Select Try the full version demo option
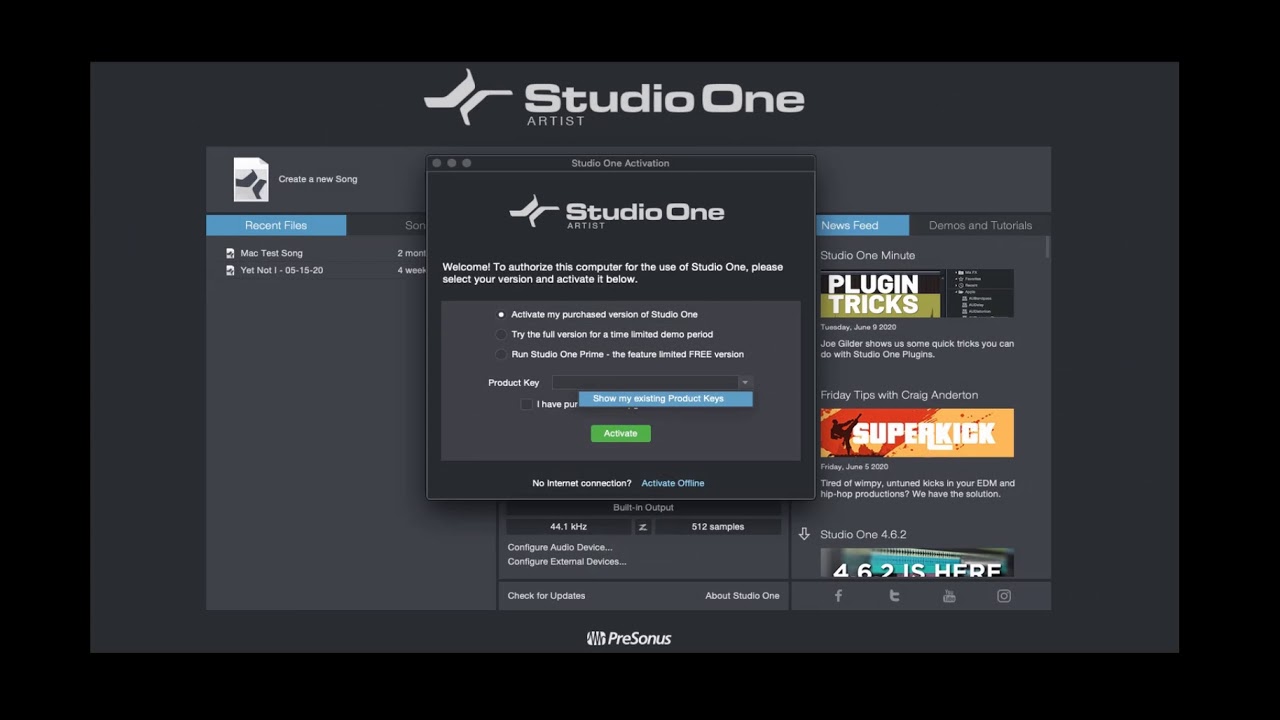Screen dimensions: 1280x720 (501, 334)
